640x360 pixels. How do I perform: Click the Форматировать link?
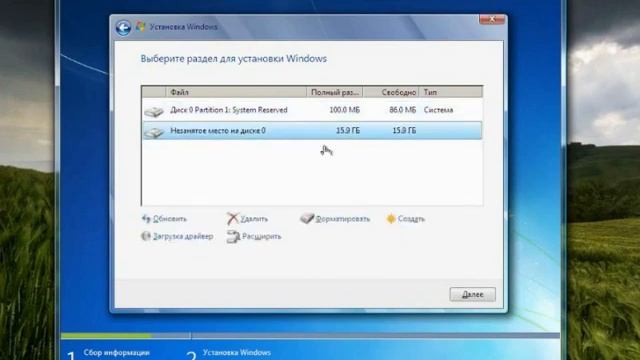(x=342, y=219)
